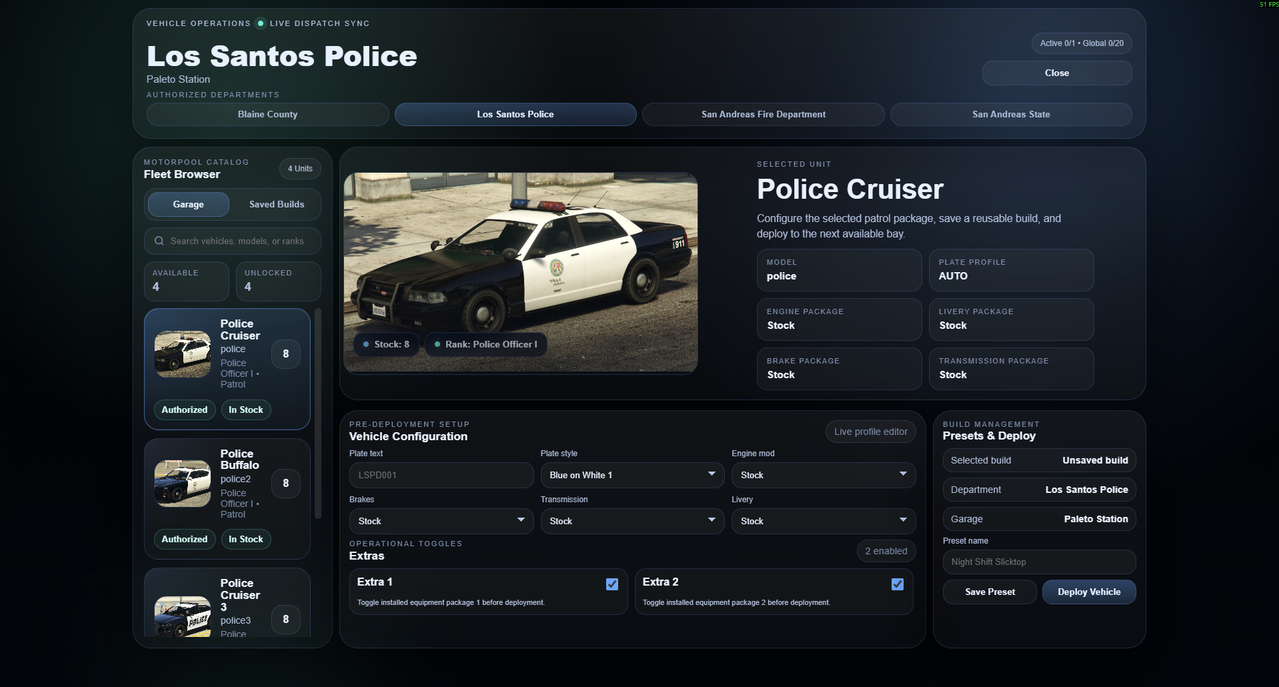
Task: Click the large Police Cruiser preview image
Action: click(x=521, y=273)
